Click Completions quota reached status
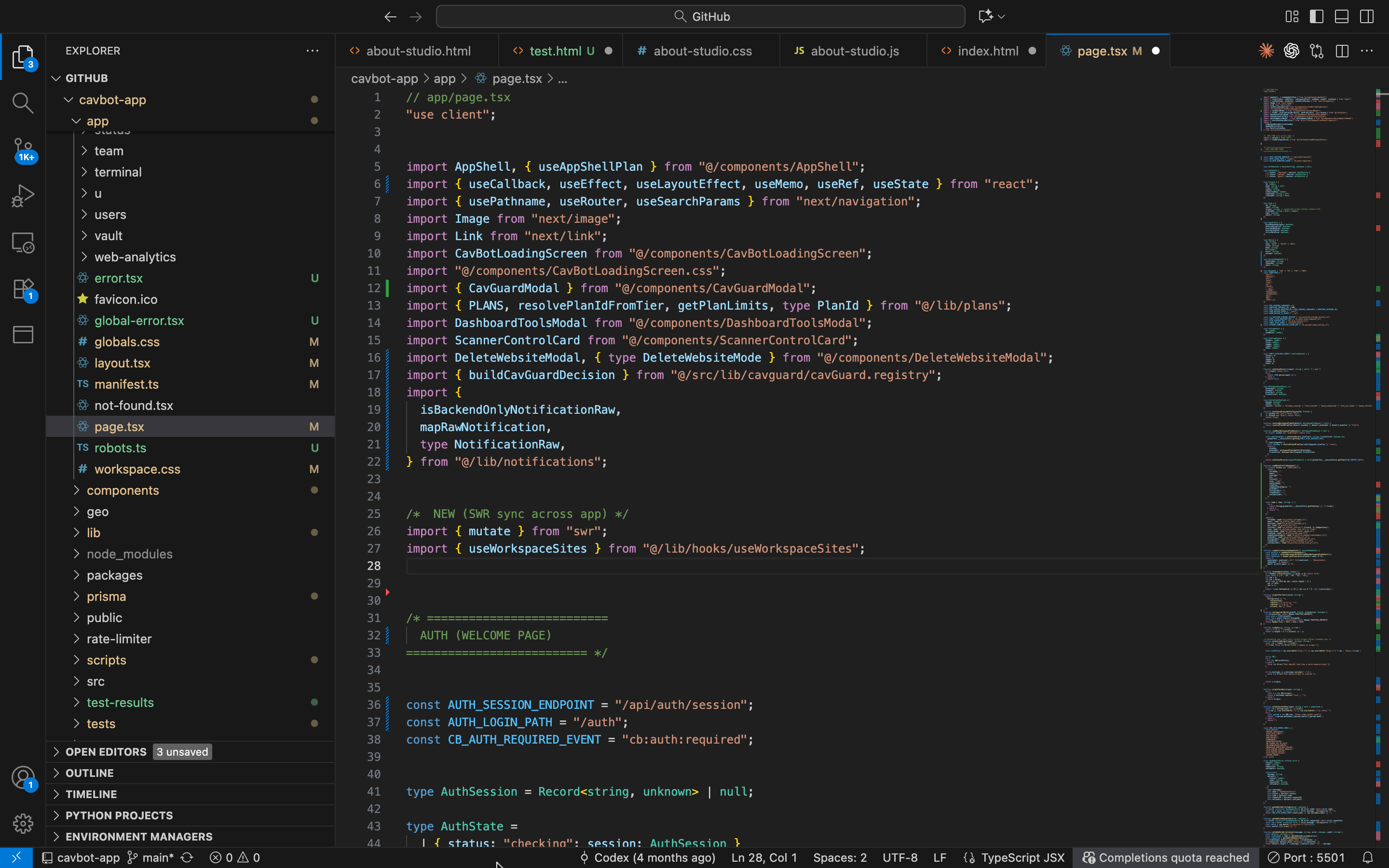Screen dimensions: 1389x868 [x=1166, y=858]
